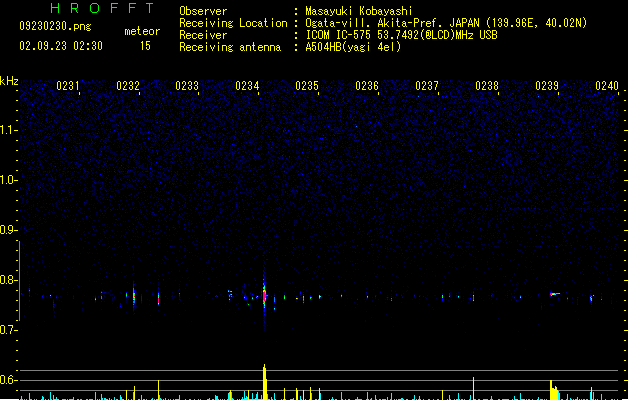Viewport: 629px width, 400px height.
Task: Click the 0236 time marker
Action: 367,86
